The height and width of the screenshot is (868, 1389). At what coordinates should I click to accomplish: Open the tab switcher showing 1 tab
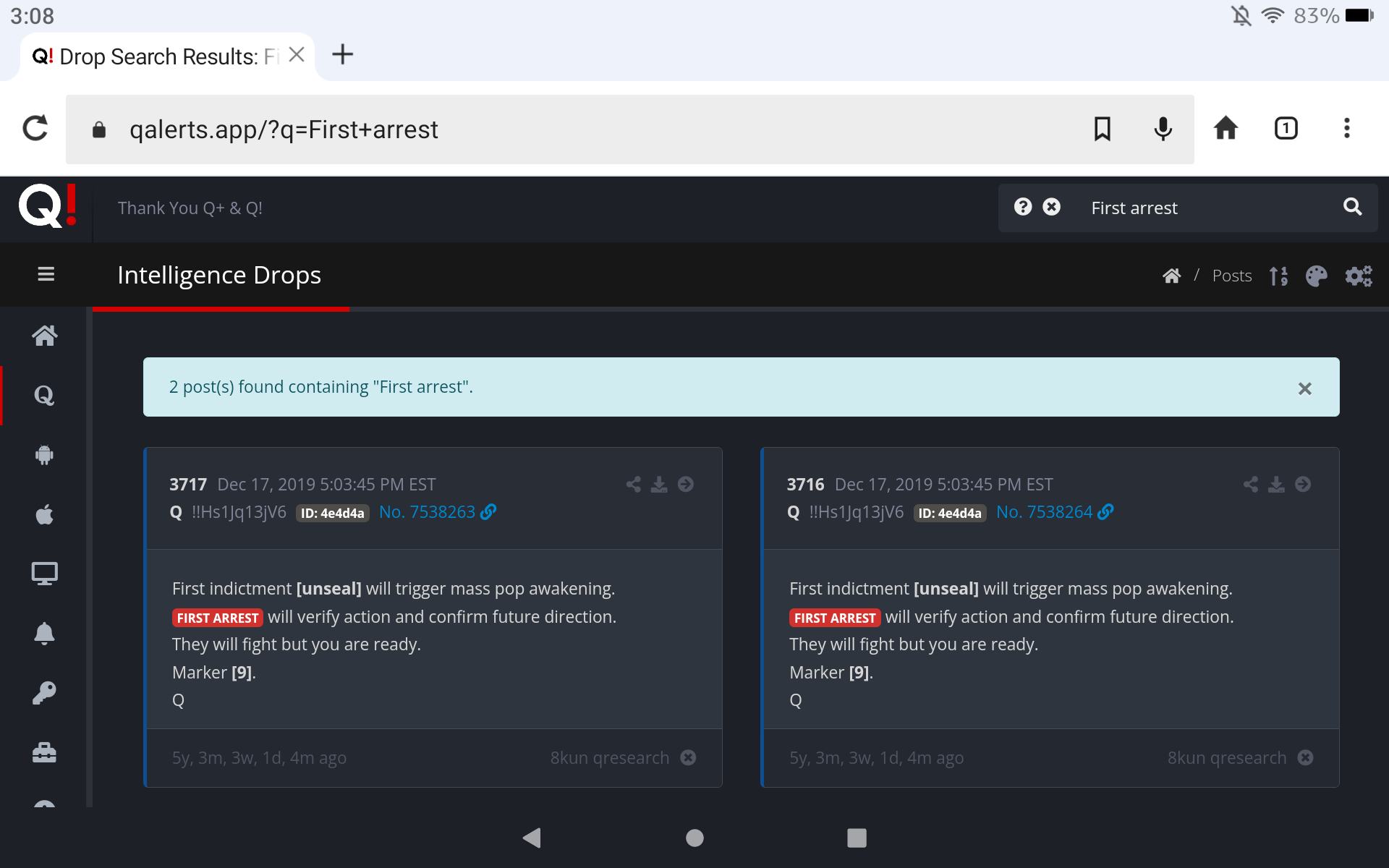(x=1286, y=129)
